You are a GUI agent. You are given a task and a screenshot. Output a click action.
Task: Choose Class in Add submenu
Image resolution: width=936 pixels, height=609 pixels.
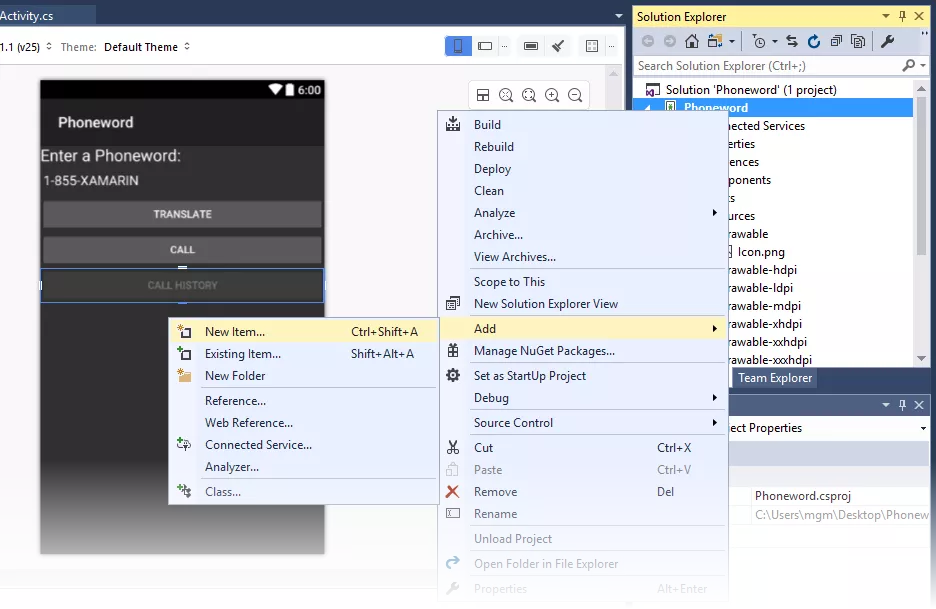point(304,492)
